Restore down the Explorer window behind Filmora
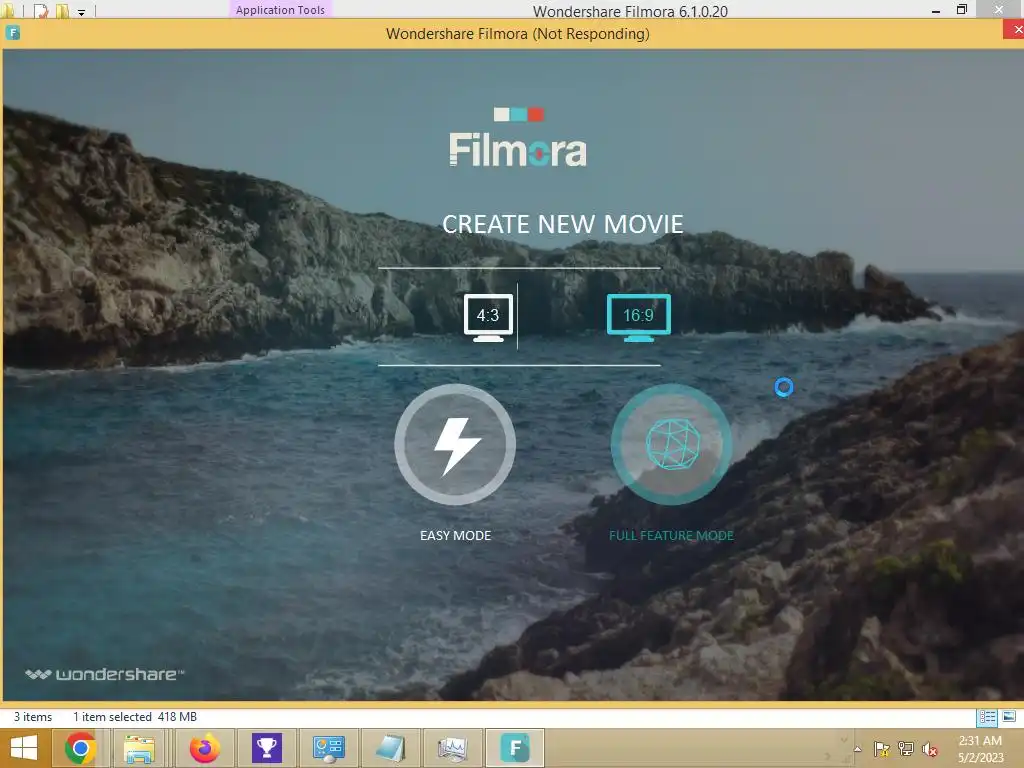Screen dimensions: 1024x768 coord(962,9)
